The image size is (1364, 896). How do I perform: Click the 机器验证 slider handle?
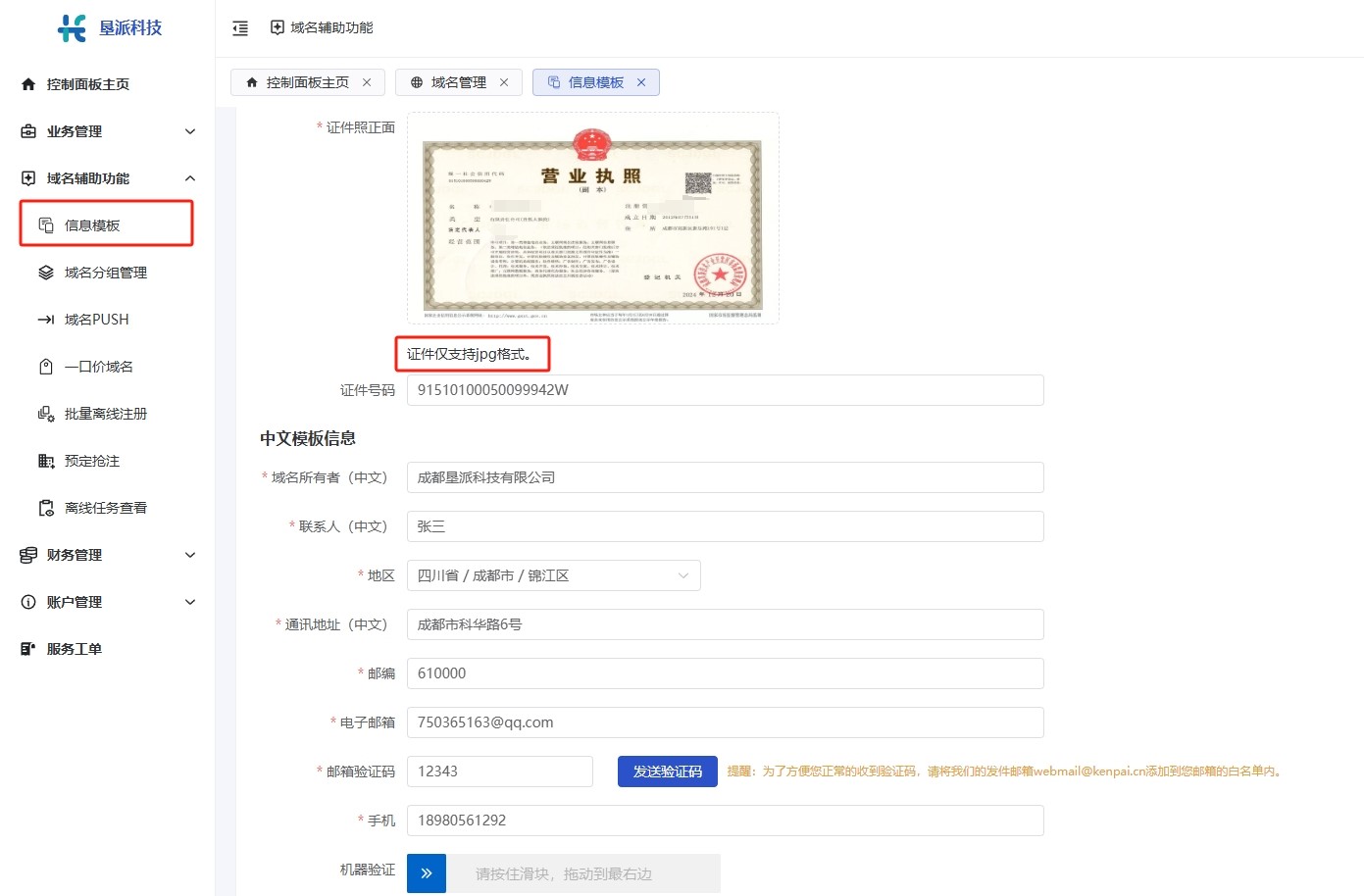click(427, 873)
